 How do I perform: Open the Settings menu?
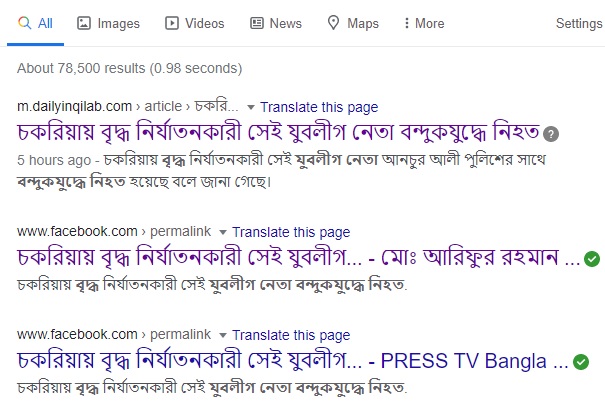(579, 23)
